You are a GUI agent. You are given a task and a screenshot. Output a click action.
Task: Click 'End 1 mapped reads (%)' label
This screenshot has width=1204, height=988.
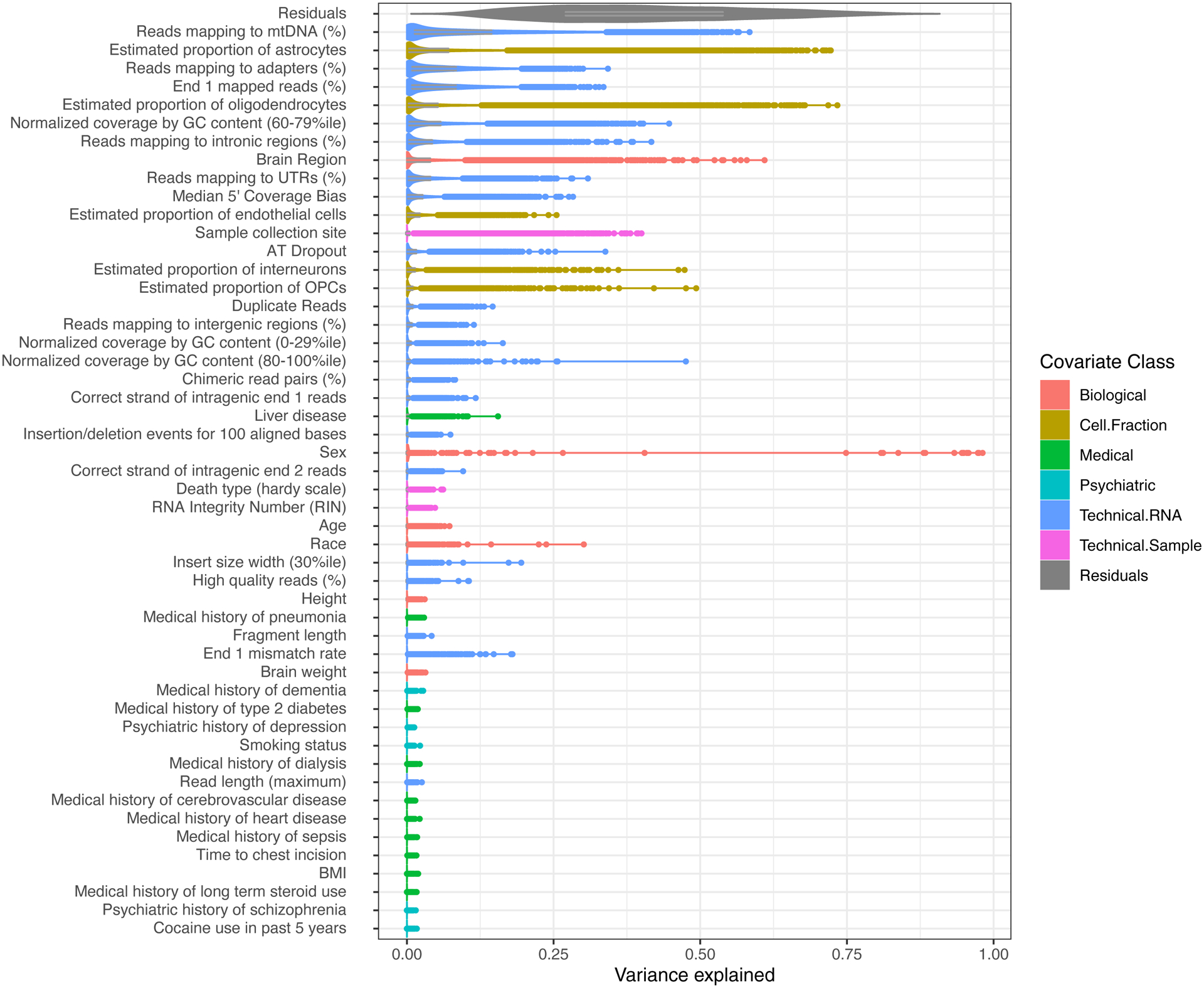point(259,86)
